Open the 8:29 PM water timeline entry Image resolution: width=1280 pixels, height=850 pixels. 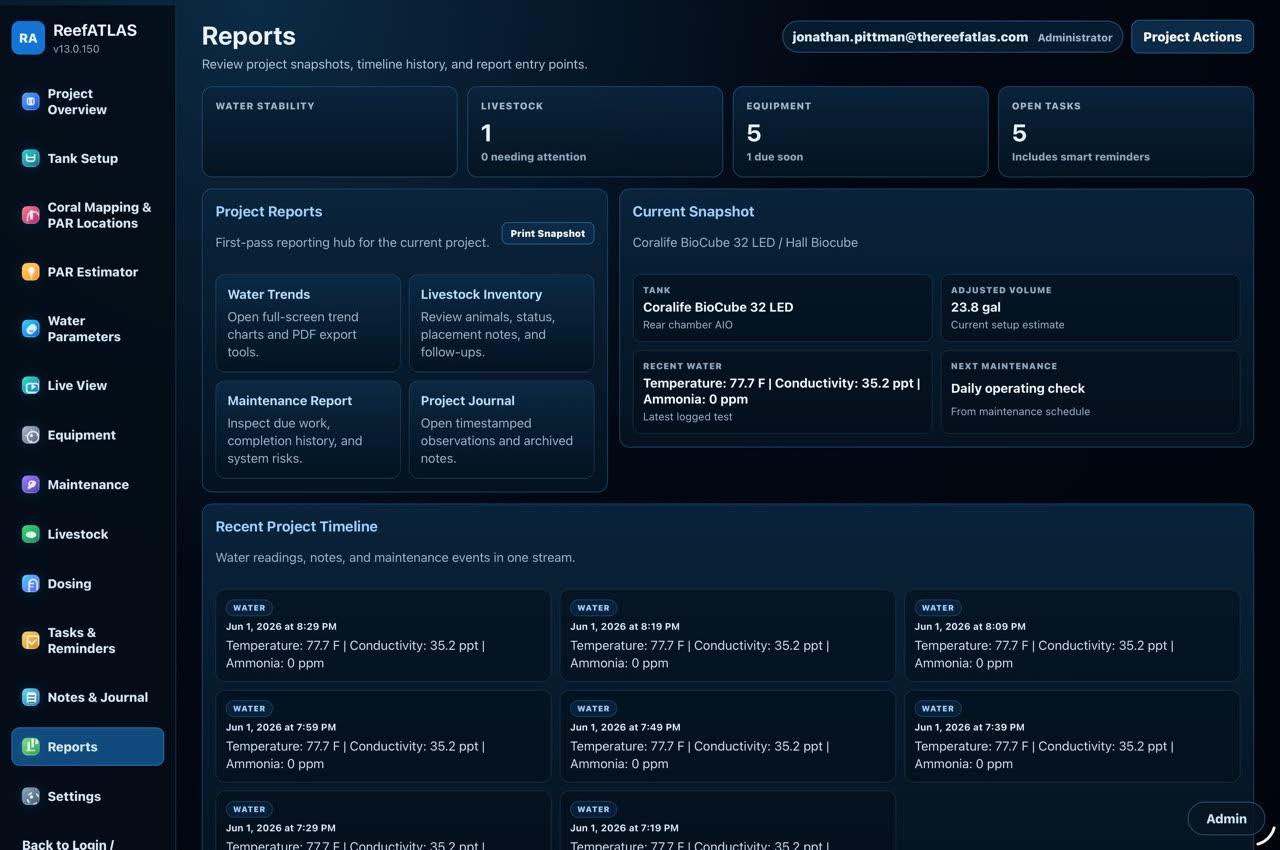pos(383,635)
